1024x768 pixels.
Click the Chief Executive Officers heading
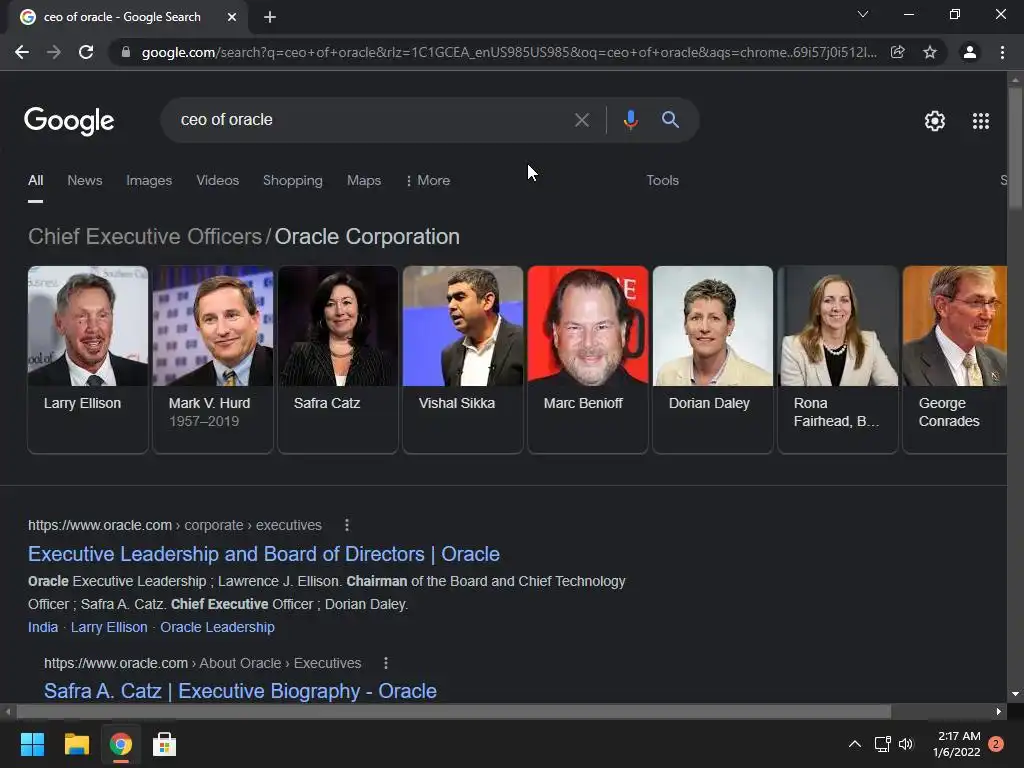(145, 236)
